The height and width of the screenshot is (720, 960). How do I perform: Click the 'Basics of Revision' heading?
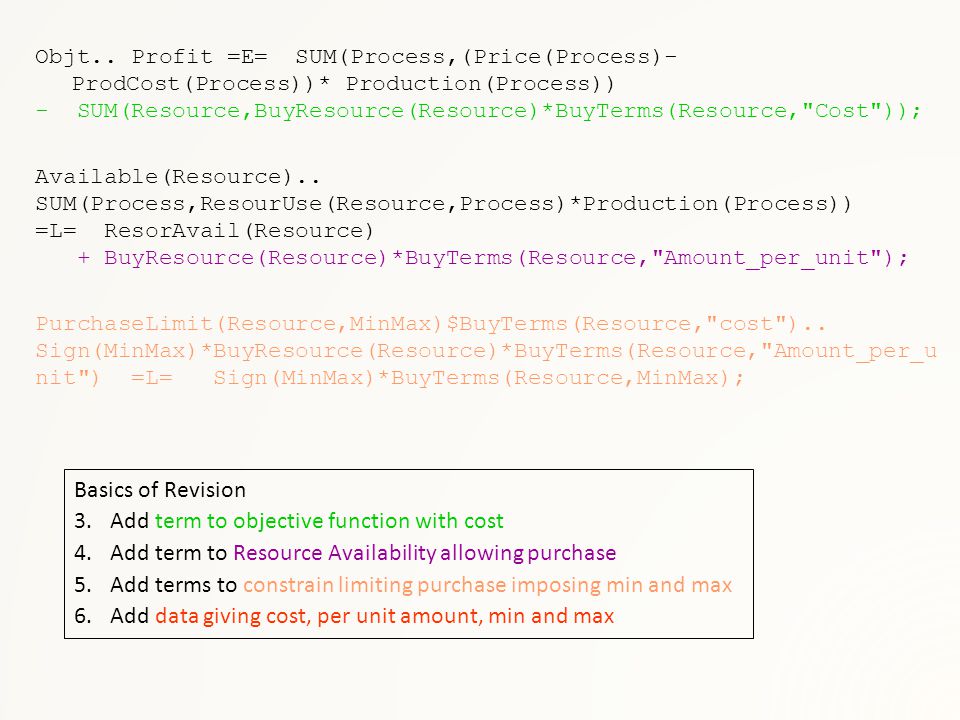pos(160,490)
